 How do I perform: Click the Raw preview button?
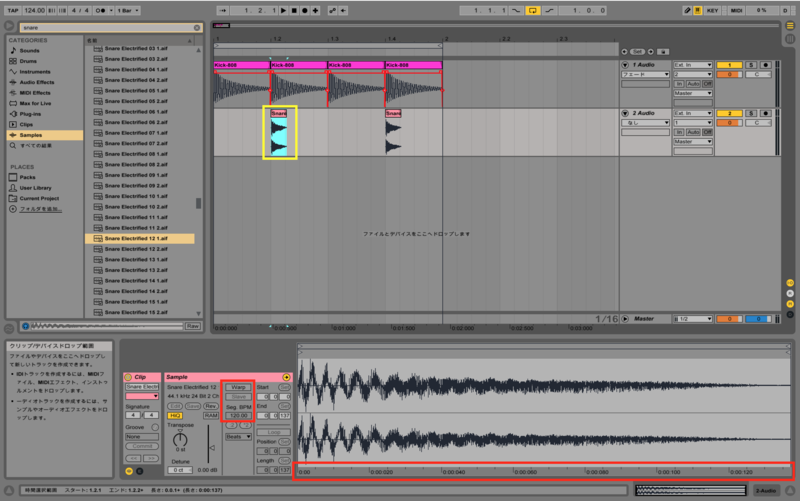point(192,326)
